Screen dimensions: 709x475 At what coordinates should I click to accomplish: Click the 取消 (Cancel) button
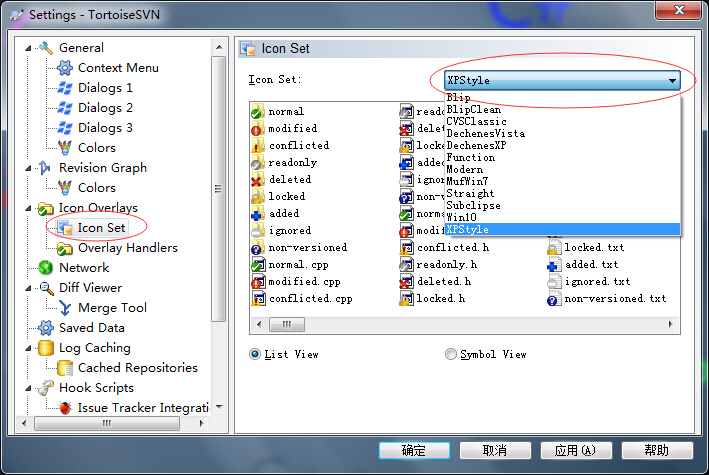click(x=495, y=450)
